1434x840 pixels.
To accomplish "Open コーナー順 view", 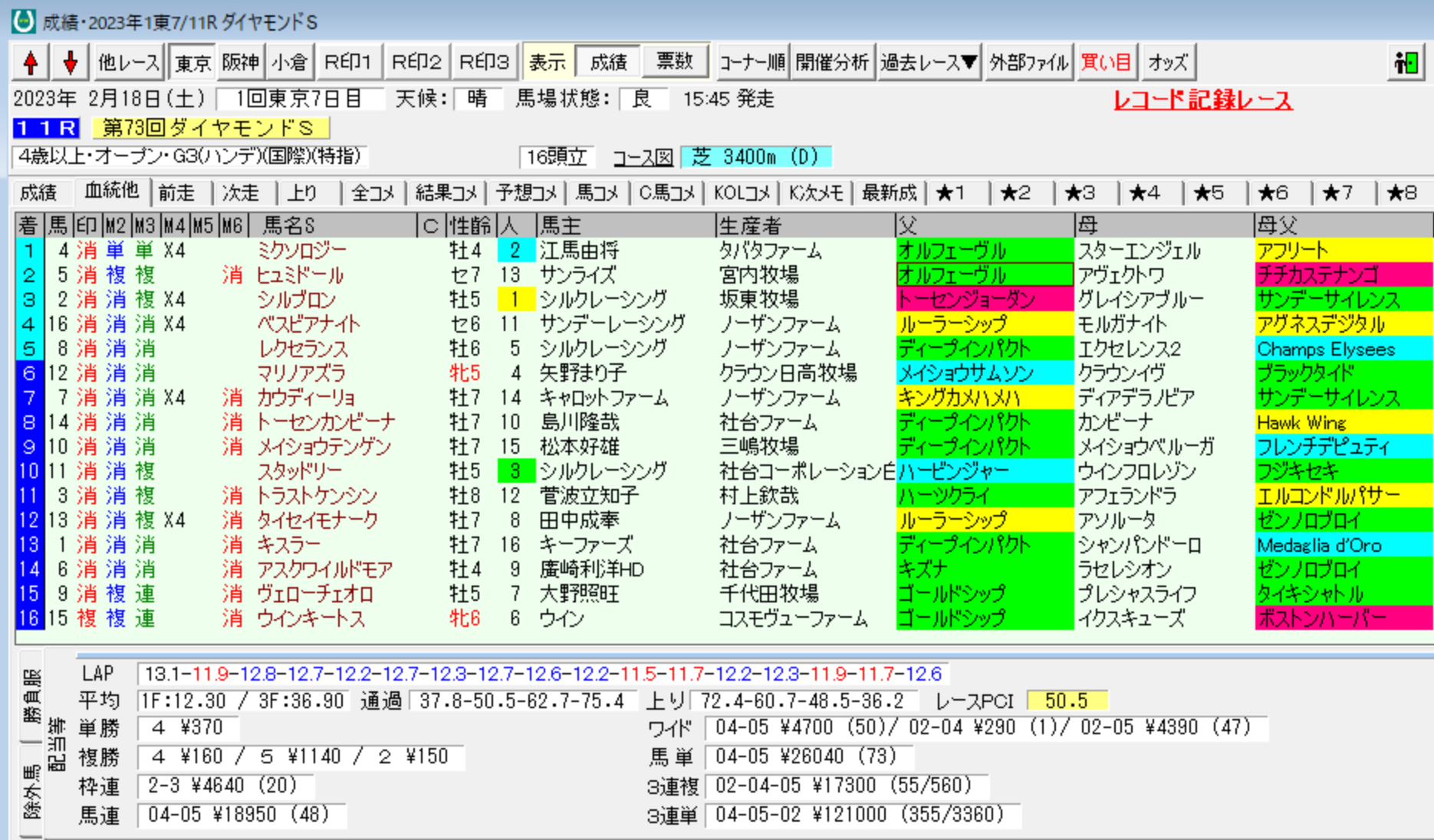I will [752, 62].
